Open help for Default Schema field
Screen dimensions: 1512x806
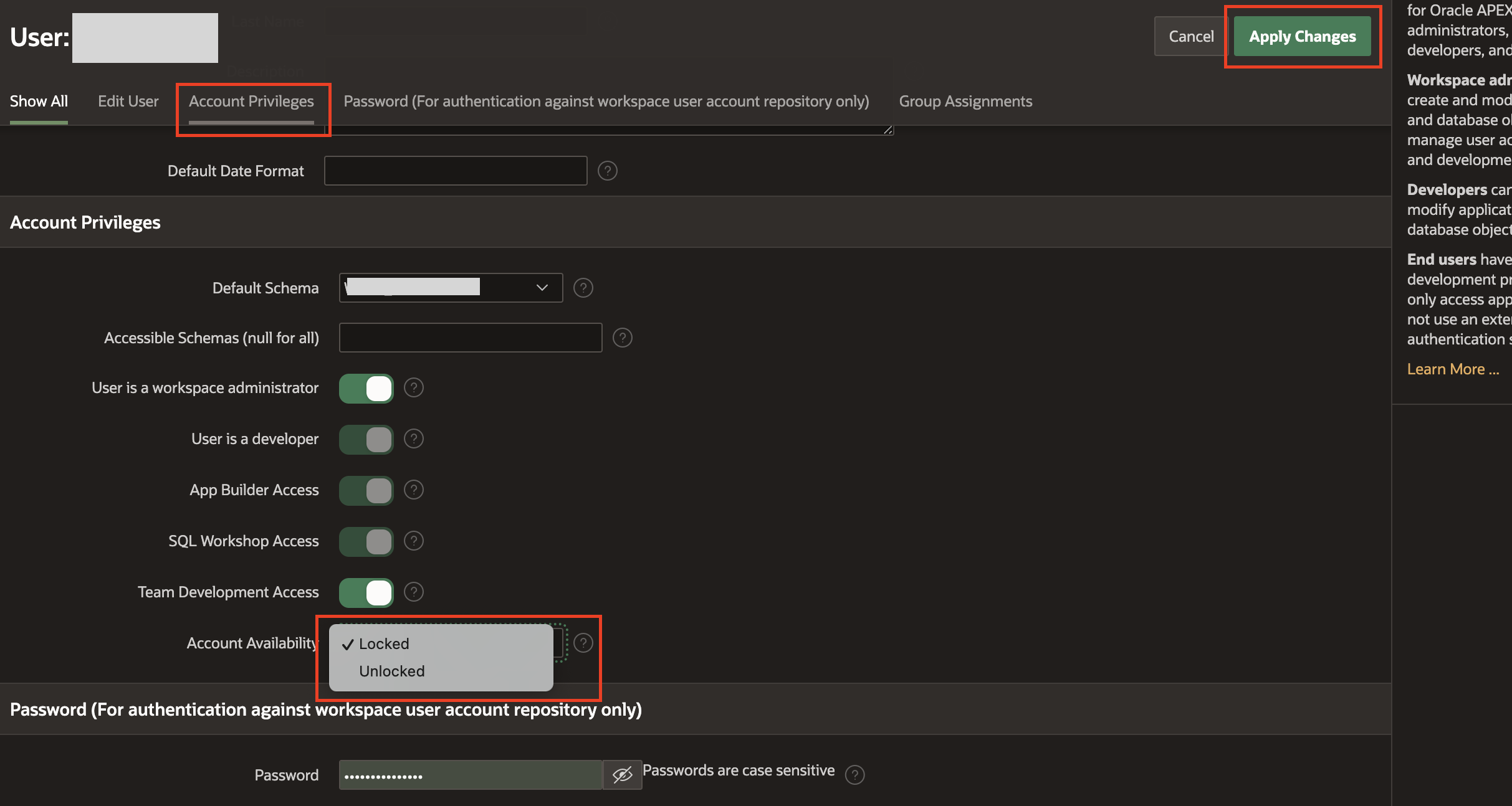583,288
